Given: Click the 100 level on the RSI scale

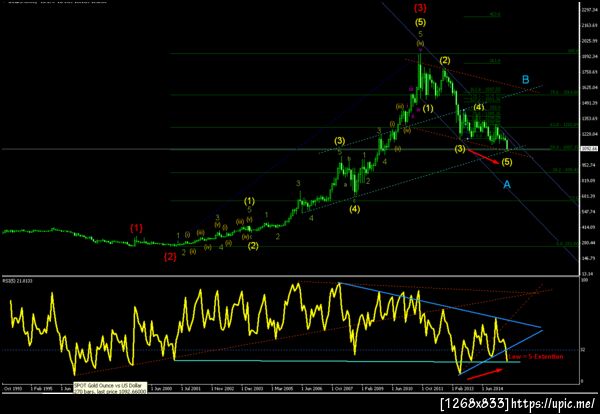Looking at the screenshot, I should coord(584,280).
